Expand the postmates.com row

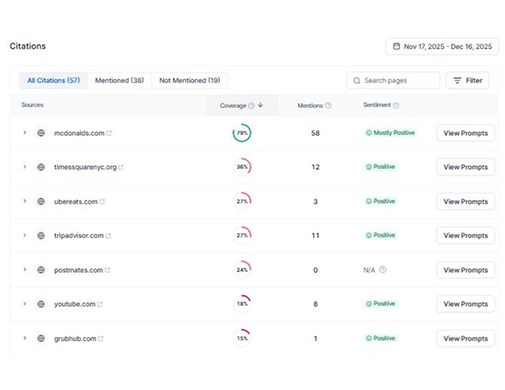(25, 269)
